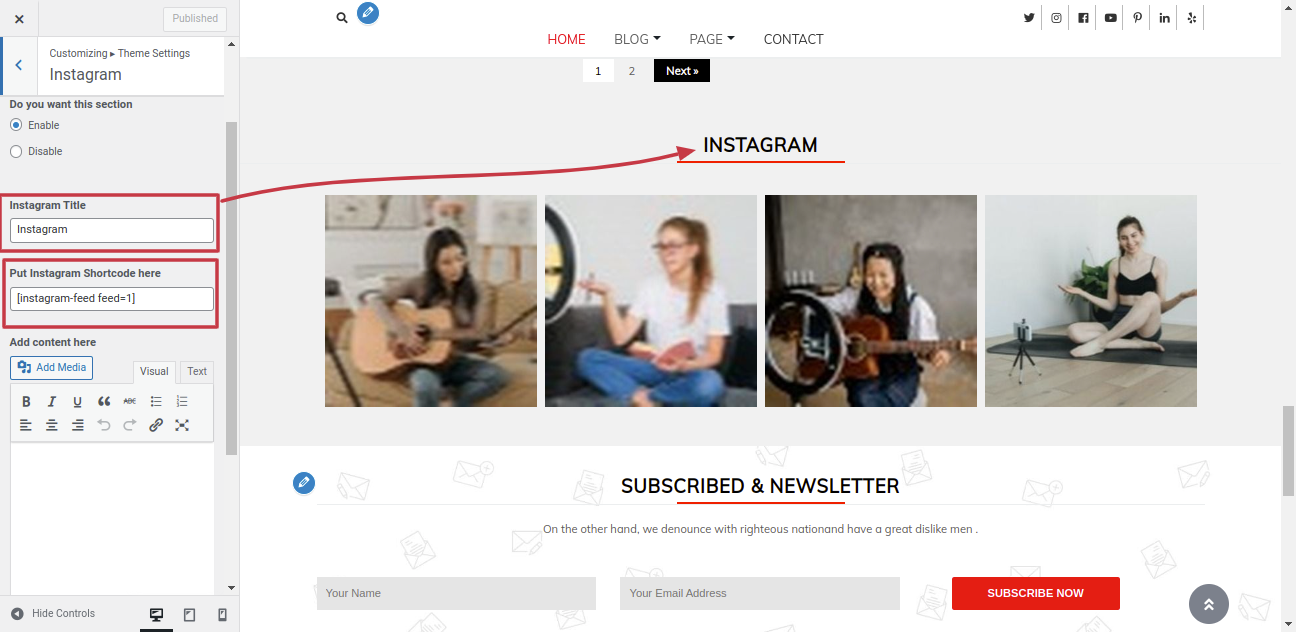Expand the BLOG dropdown menu
The image size is (1296, 632).
pyautogui.click(x=637, y=39)
